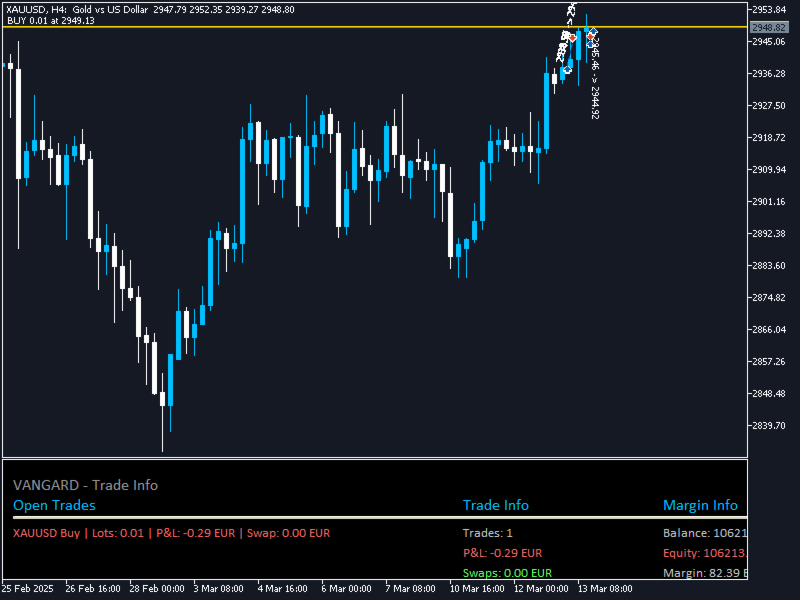Viewport: 800px width, 600px height.
Task: Click the XAUUSD, H4 chart title text
Action: (36, 9)
